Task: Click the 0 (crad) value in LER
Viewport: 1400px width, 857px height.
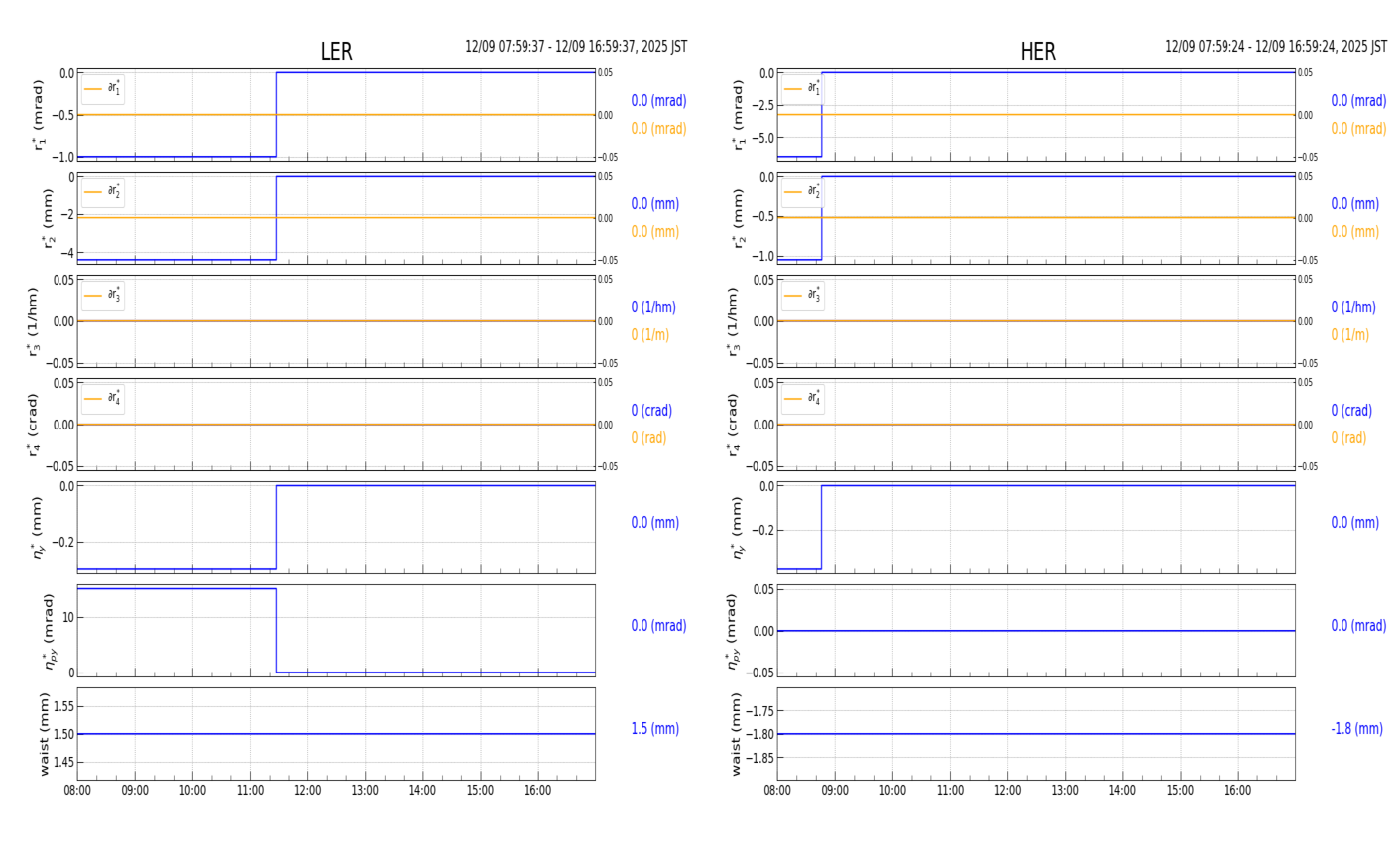Action: (x=651, y=411)
